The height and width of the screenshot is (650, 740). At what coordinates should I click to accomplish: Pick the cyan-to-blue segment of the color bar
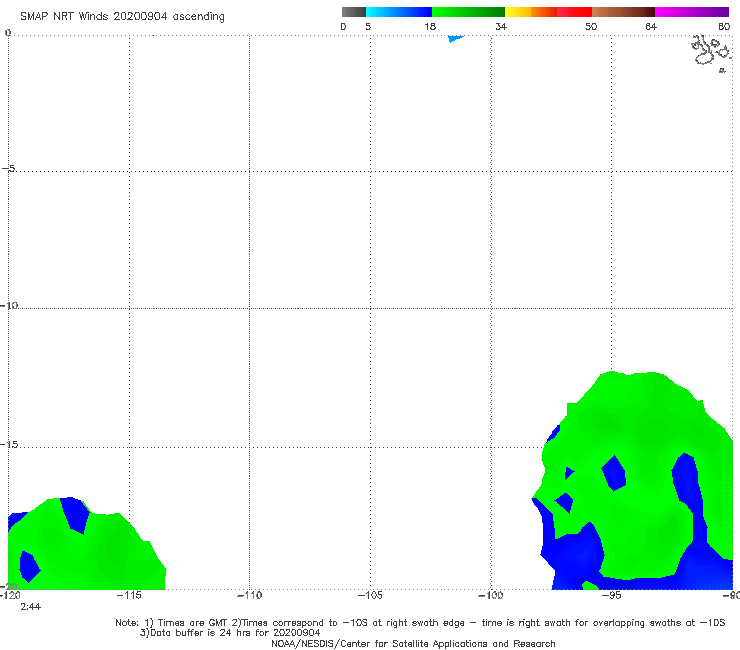399,12
